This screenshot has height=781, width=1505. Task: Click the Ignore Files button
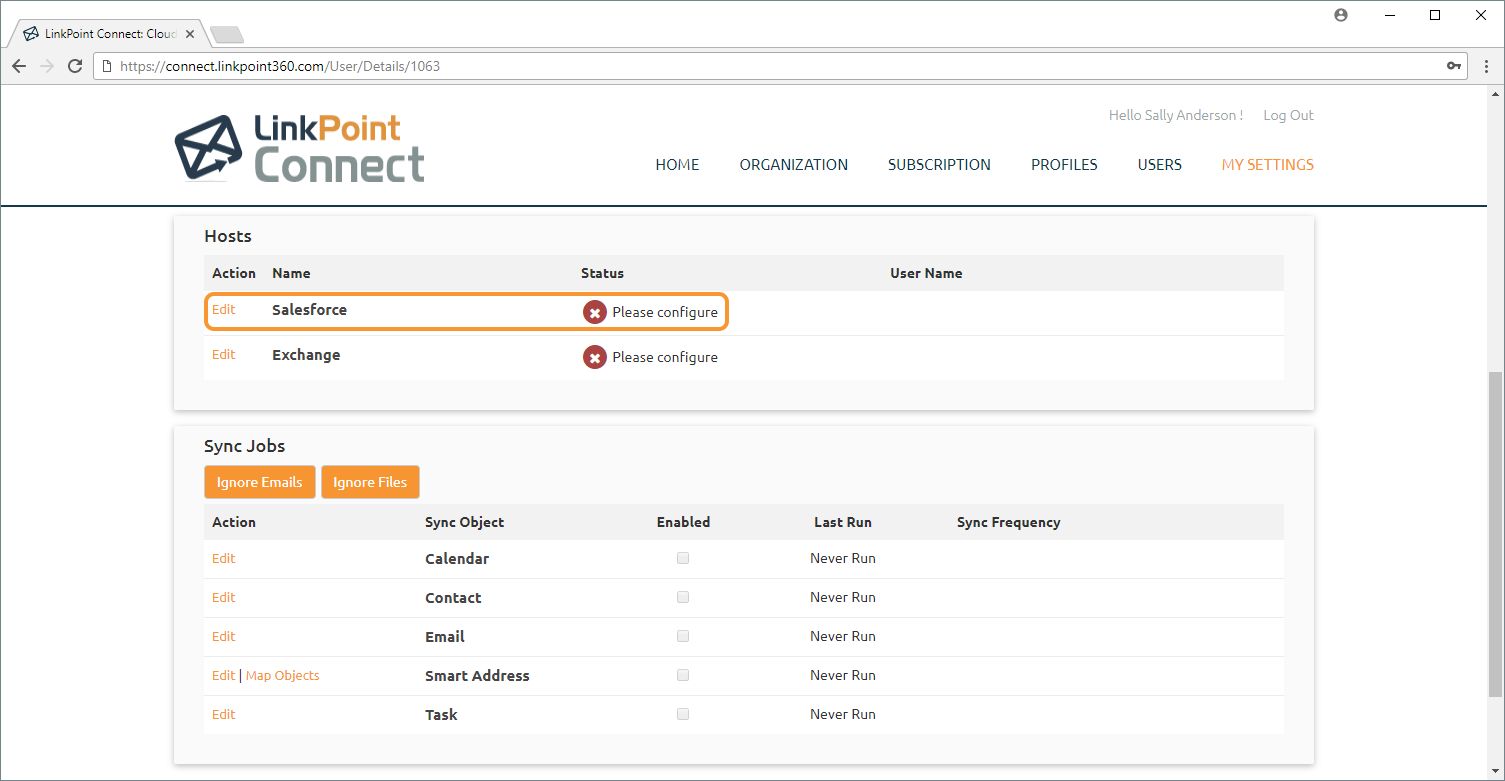point(370,482)
